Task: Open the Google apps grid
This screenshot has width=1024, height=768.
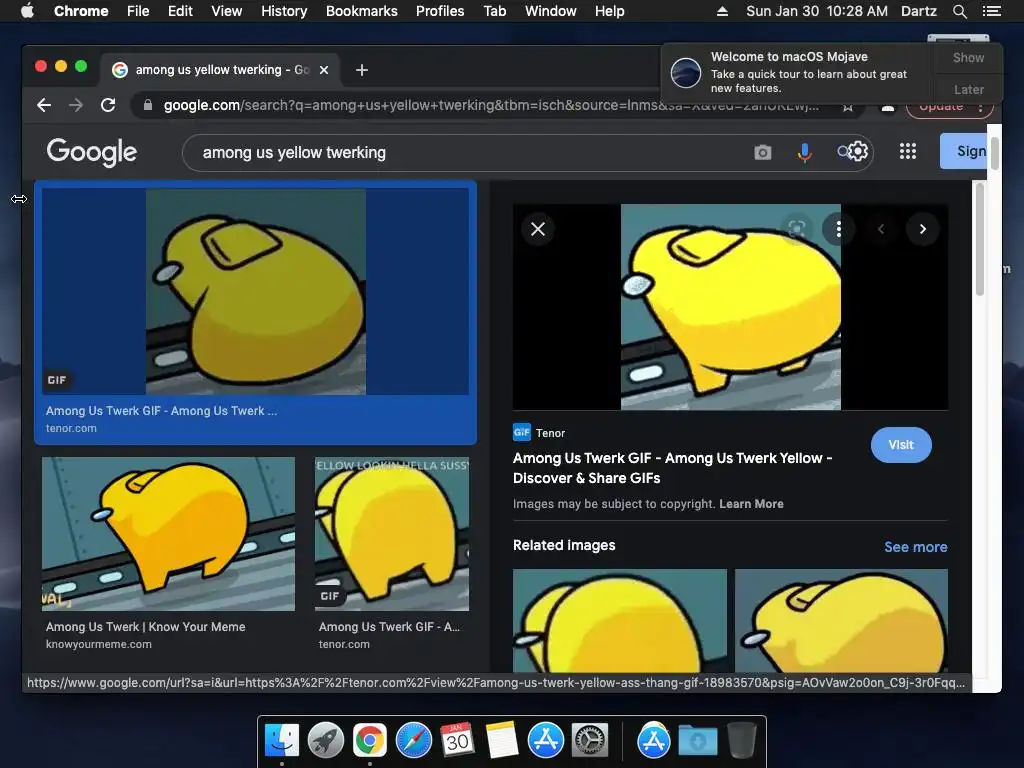Action: [908, 152]
